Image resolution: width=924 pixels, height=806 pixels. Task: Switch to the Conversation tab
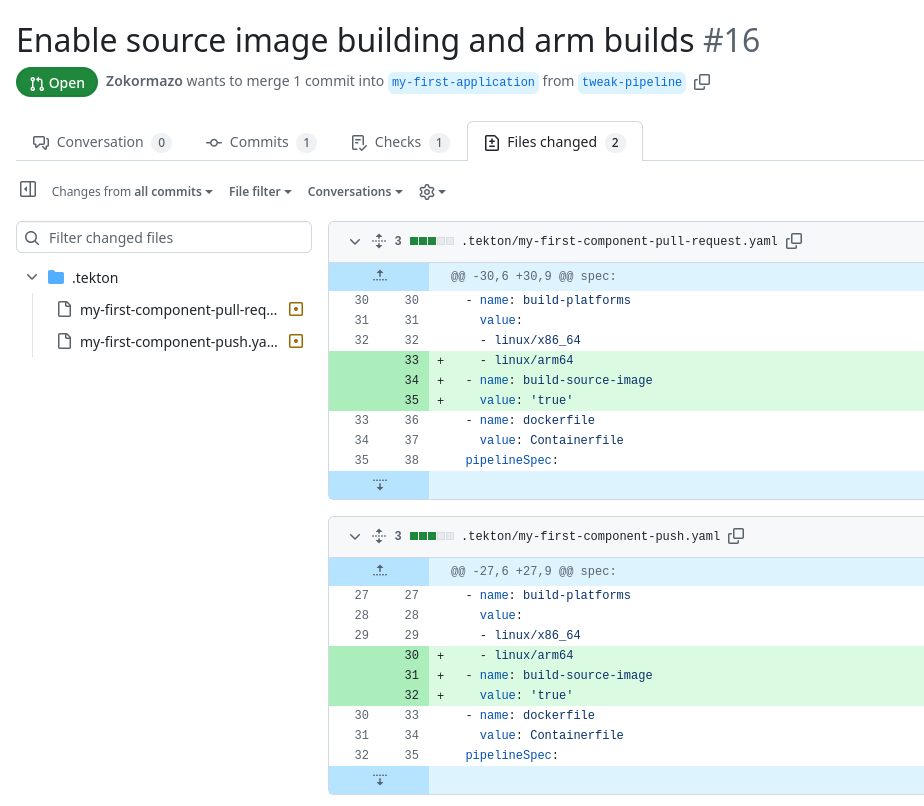[x=101, y=143]
